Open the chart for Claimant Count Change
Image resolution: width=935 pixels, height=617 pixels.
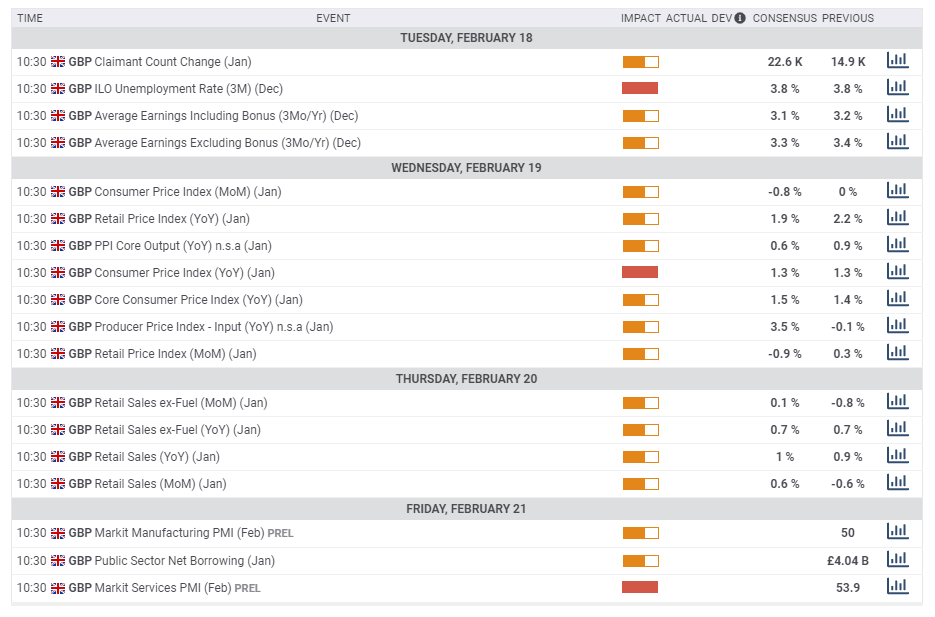click(897, 60)
